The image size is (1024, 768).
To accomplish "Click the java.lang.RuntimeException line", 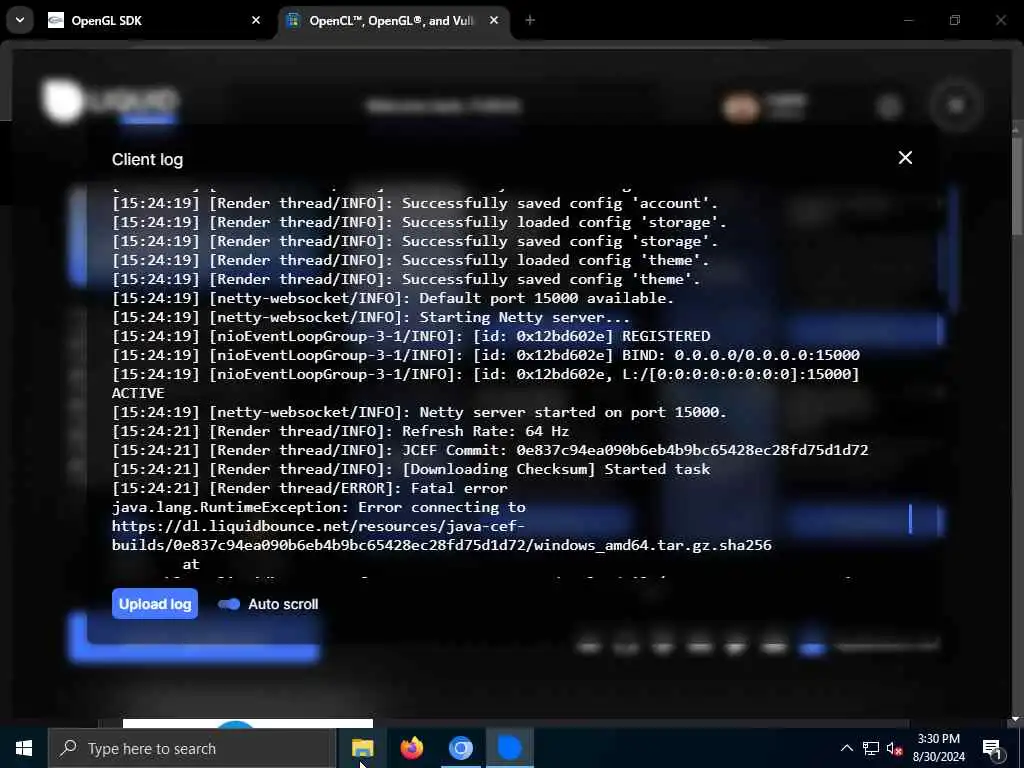I will [319, 507].
